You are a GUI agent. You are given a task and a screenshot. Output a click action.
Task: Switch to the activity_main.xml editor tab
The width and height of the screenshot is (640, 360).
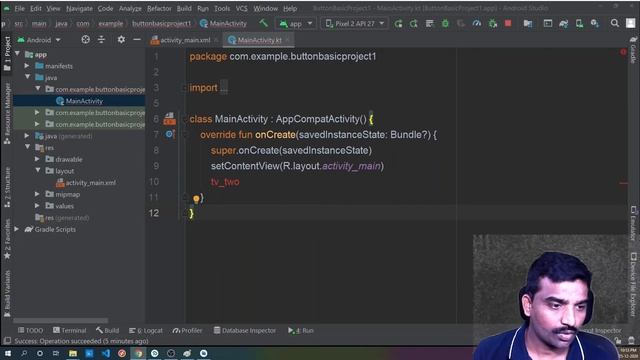pyautogui.click(x=185, y=40)
